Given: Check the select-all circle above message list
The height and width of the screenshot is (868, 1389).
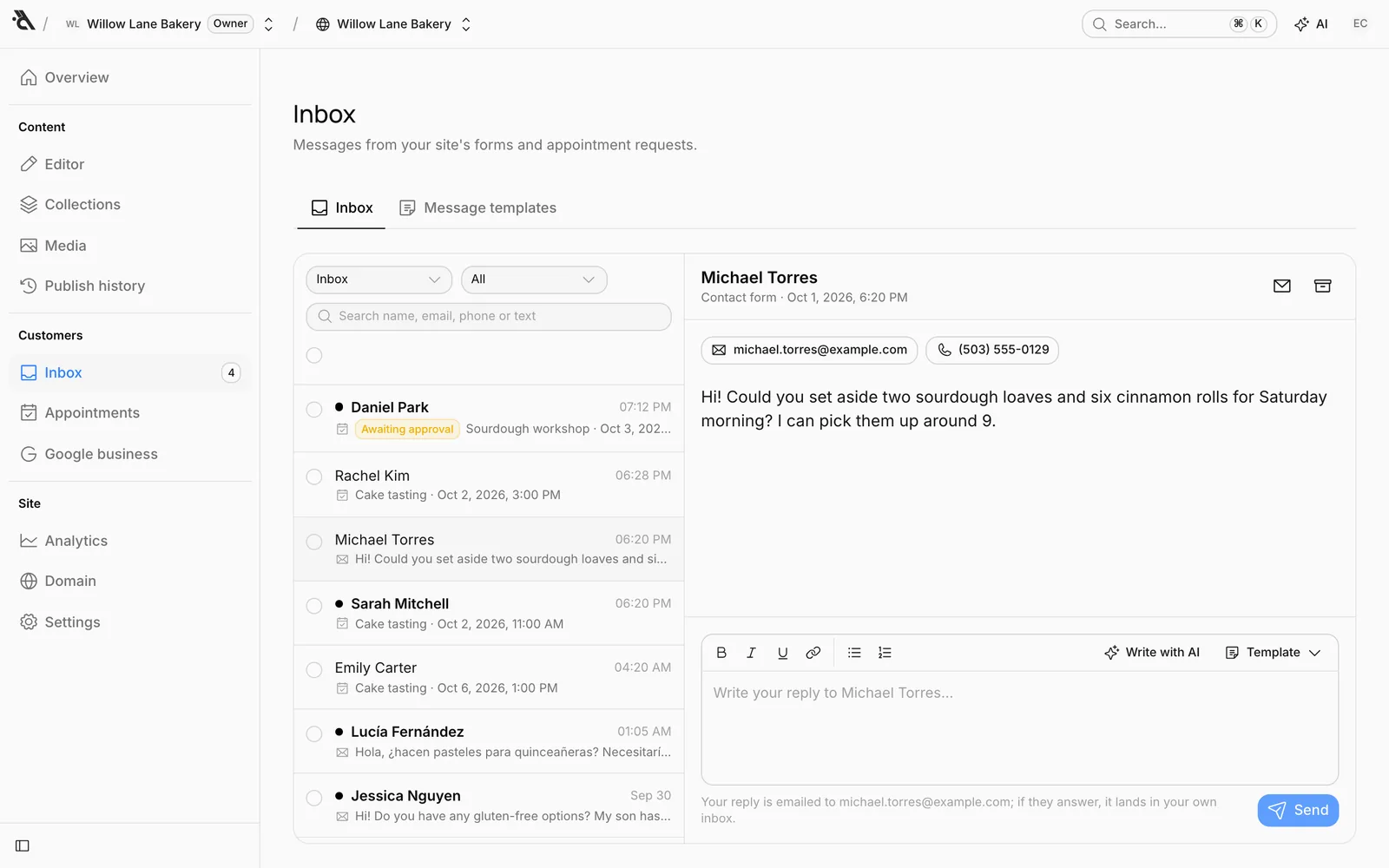Looking at the screenshot, I should tap(314, 355).
